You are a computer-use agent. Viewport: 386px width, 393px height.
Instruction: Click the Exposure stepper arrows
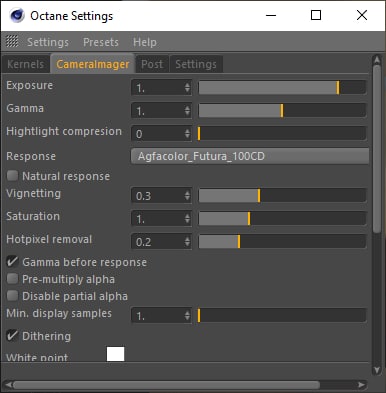click(x=187, y=88)
